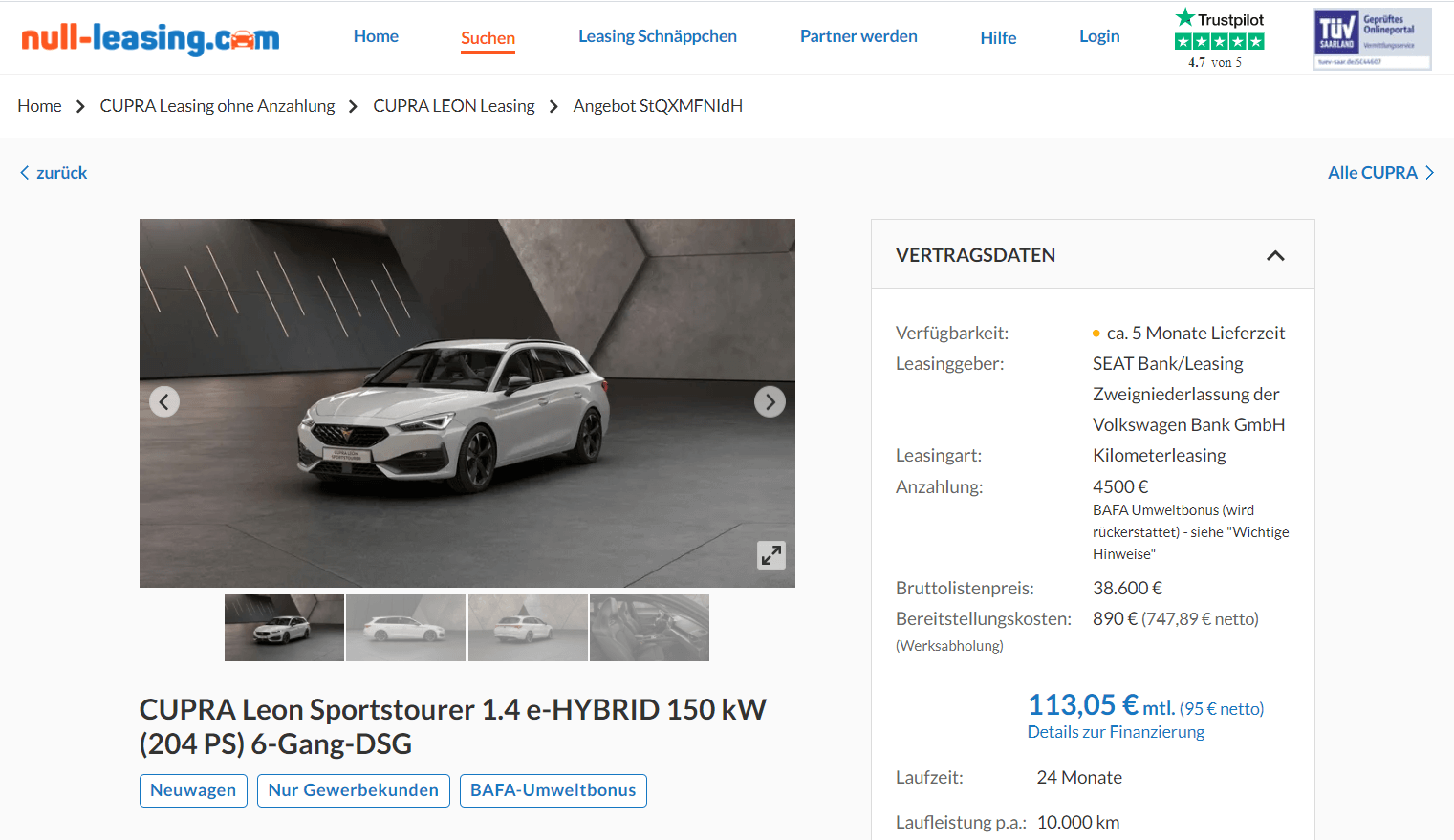1454x840 pixels.
Task: Click the Nur Gewerbekunden tag
Action: point(354,790)
